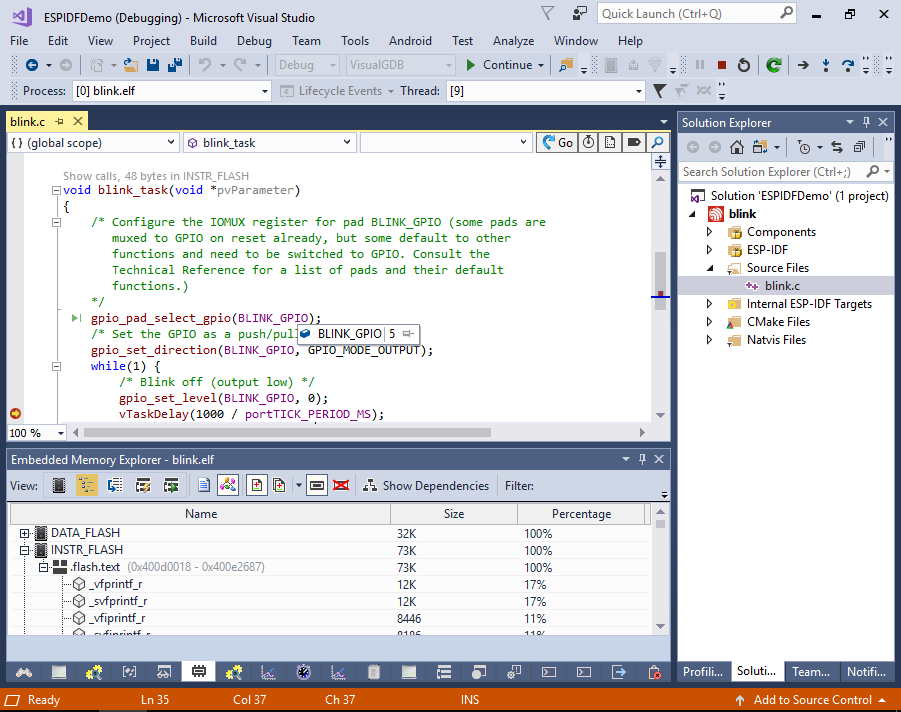Expand the ESP-IDF node

[709, 249]
